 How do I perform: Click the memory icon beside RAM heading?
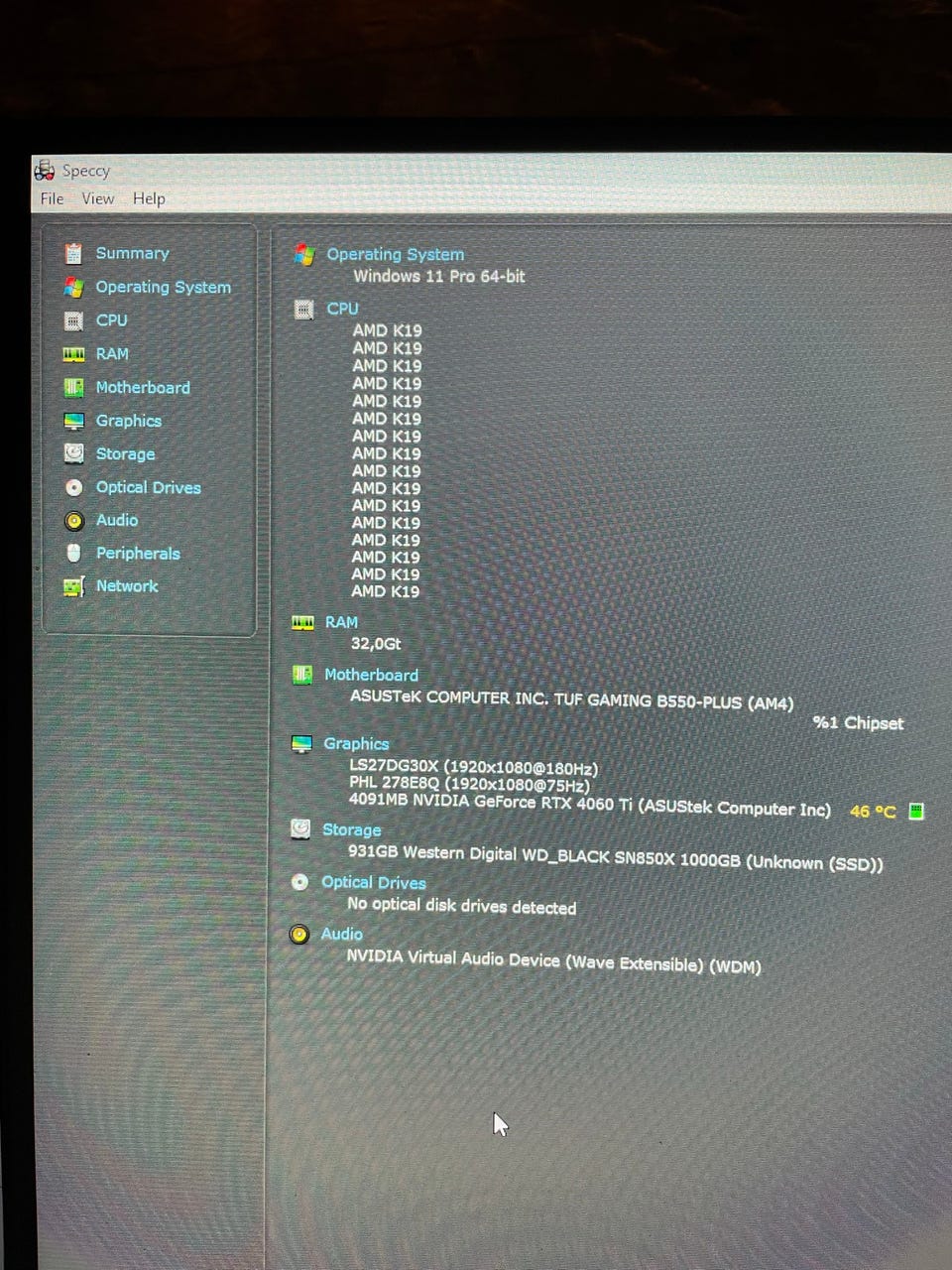[x=302, y=622]
